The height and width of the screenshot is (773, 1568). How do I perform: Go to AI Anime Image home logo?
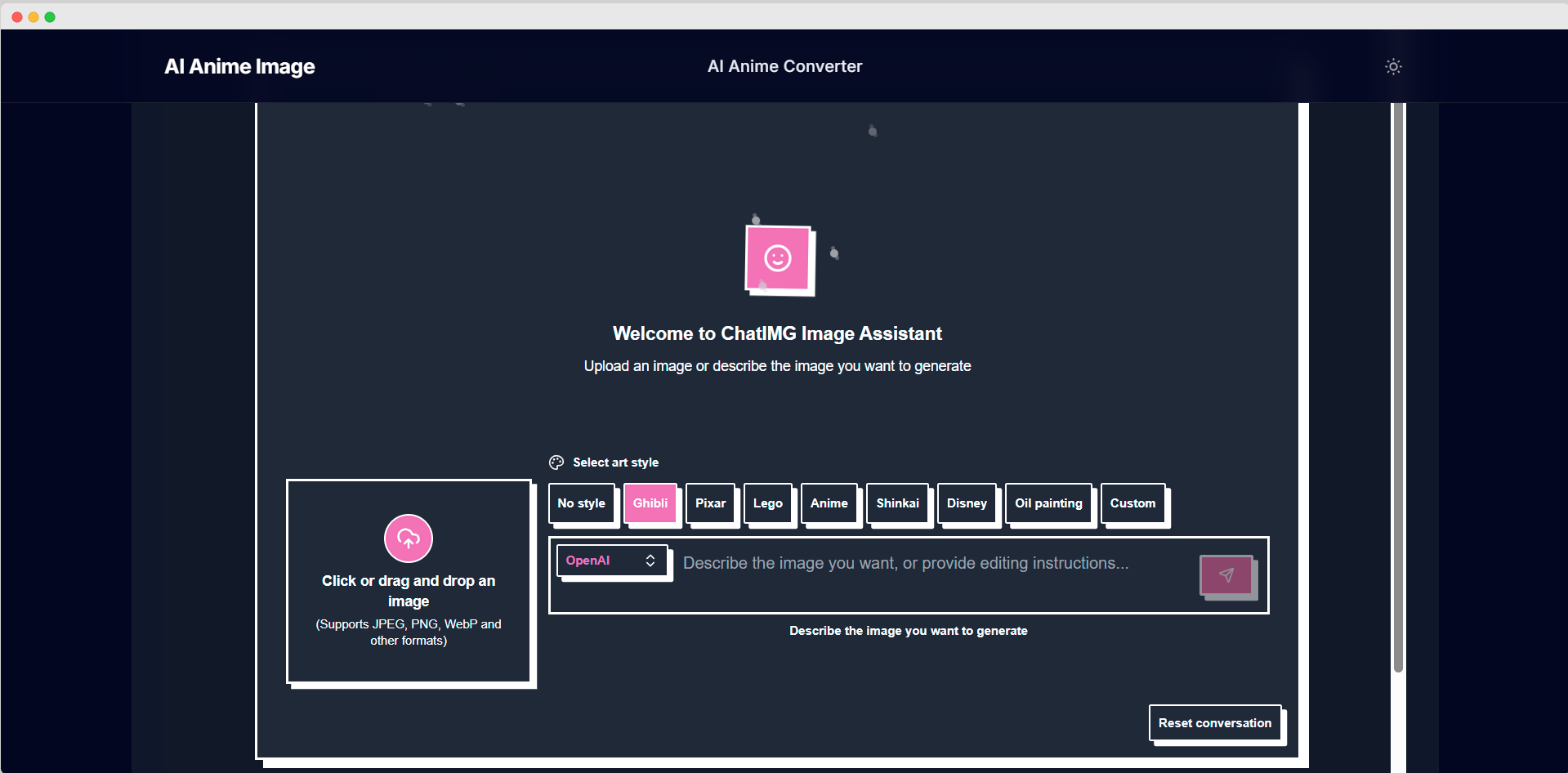(x=239, y=66)
